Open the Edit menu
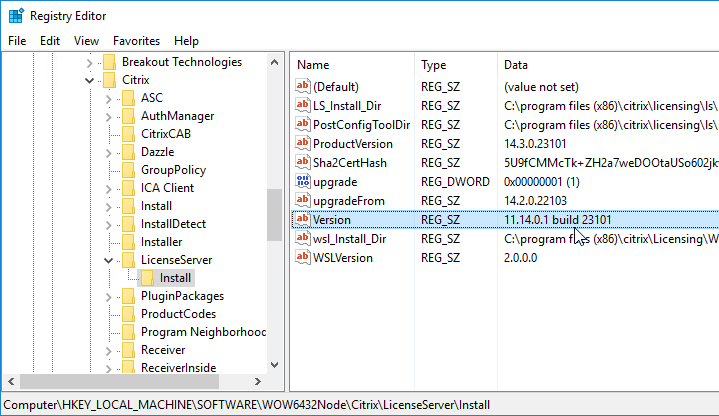This screenshot has height=416, width=719. tap(50, 41)
